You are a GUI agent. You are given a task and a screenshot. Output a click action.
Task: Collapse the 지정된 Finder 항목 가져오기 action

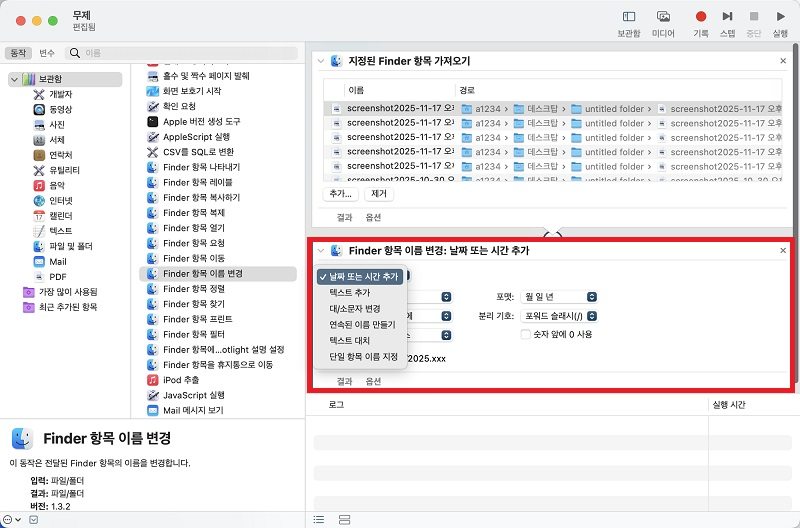(x=321, y=61)
